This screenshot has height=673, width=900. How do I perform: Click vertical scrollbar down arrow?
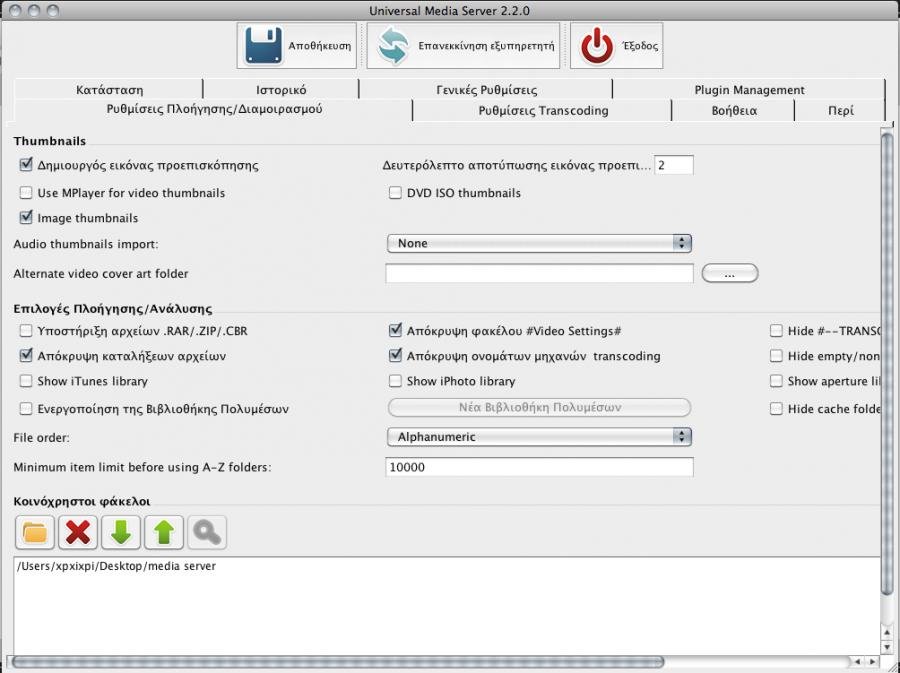point(887,646)
